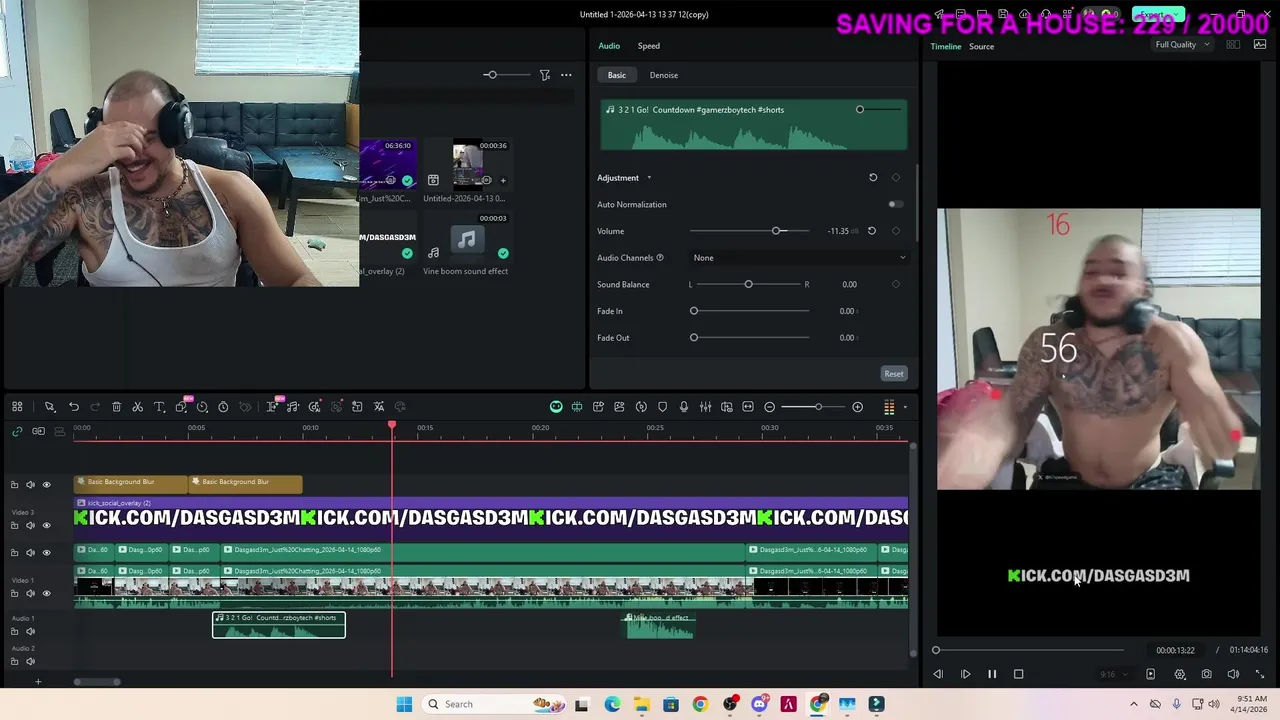Reset the Volume value
This screenshot has height=720, width=1280.
click(872, 231)
